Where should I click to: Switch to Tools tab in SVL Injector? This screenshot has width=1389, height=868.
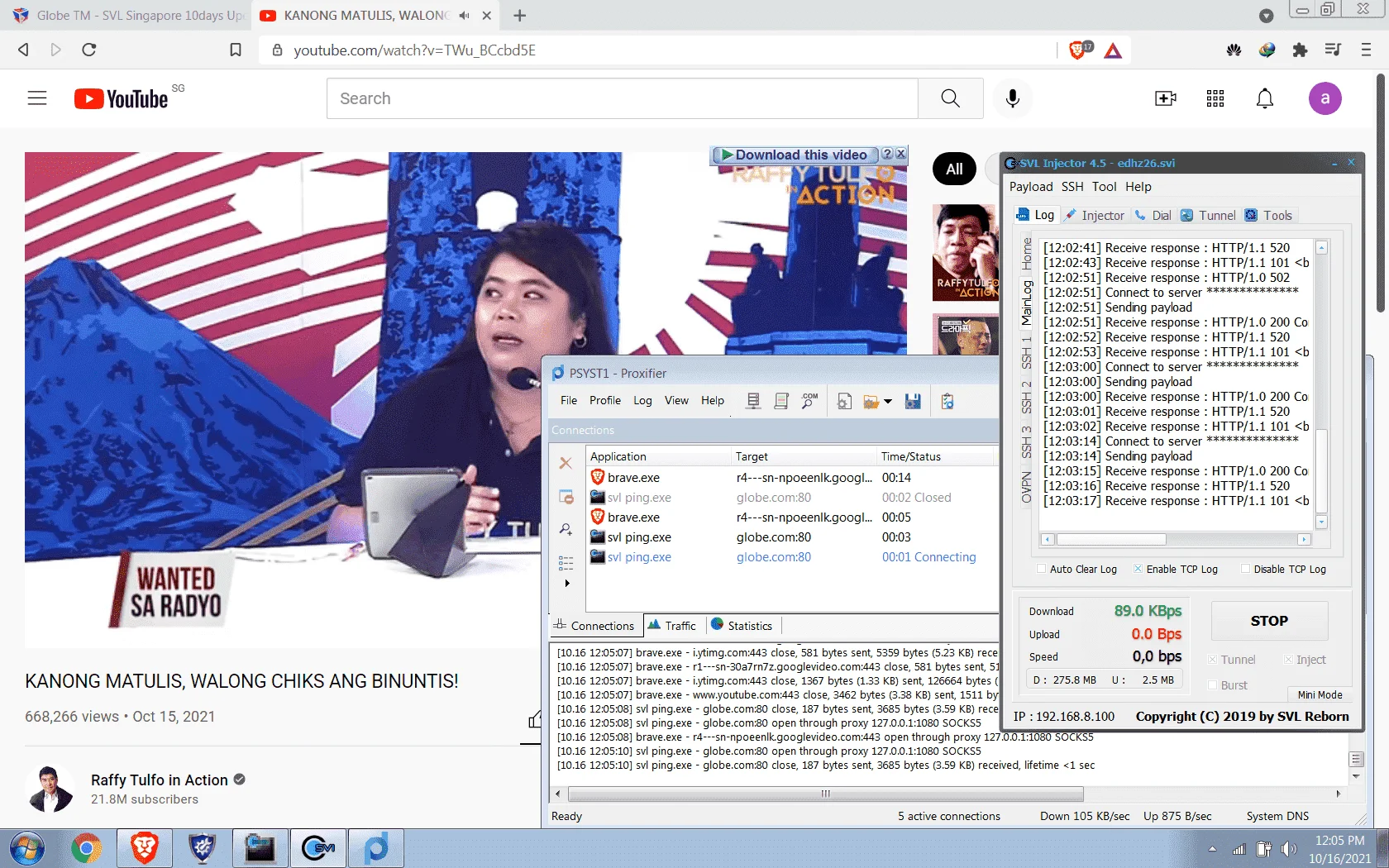point(1268,215)
